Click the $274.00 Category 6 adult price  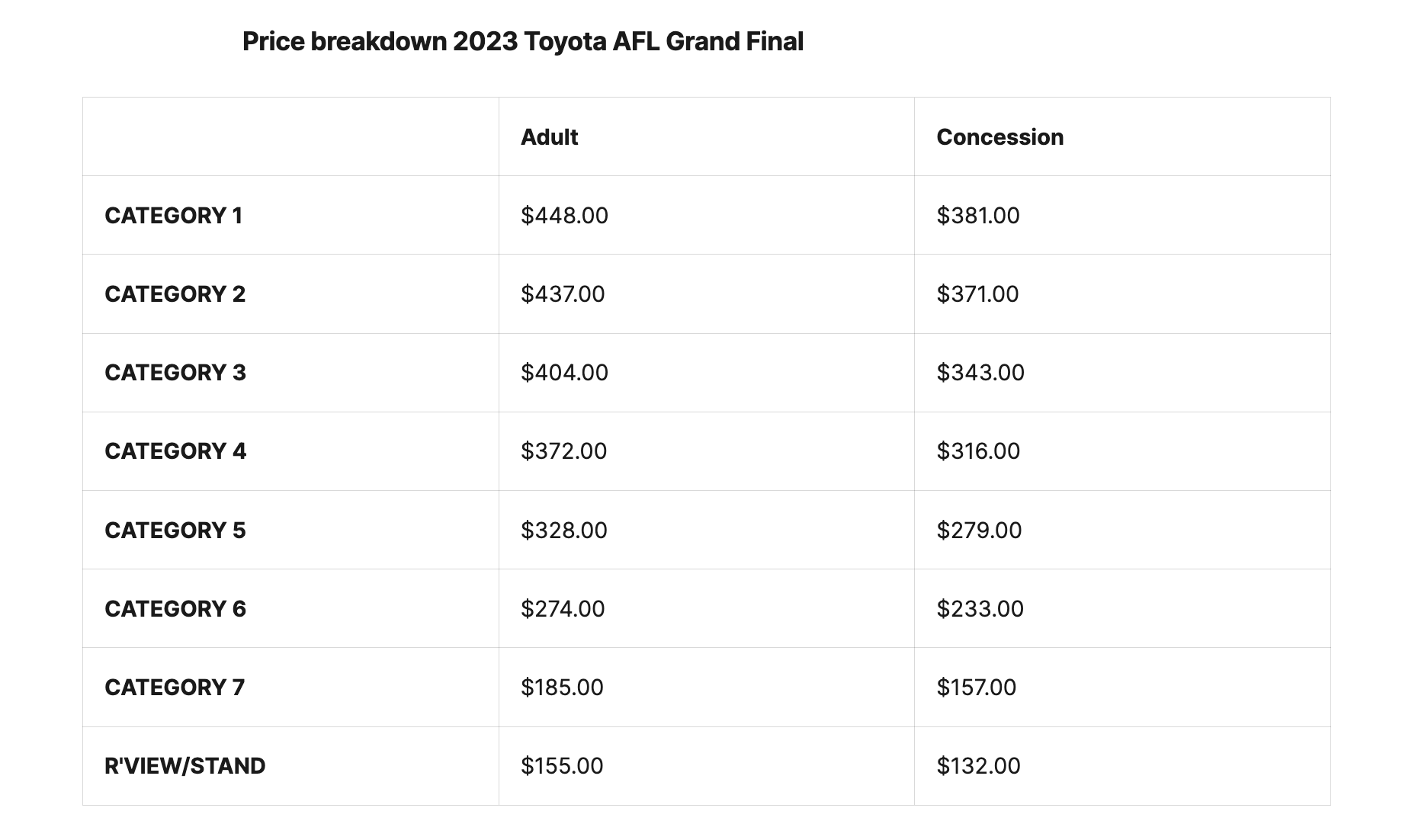coord(563,609)
